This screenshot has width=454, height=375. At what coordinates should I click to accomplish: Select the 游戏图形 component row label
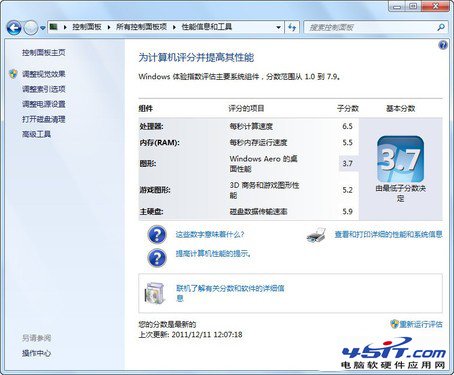tap(155, 190)
